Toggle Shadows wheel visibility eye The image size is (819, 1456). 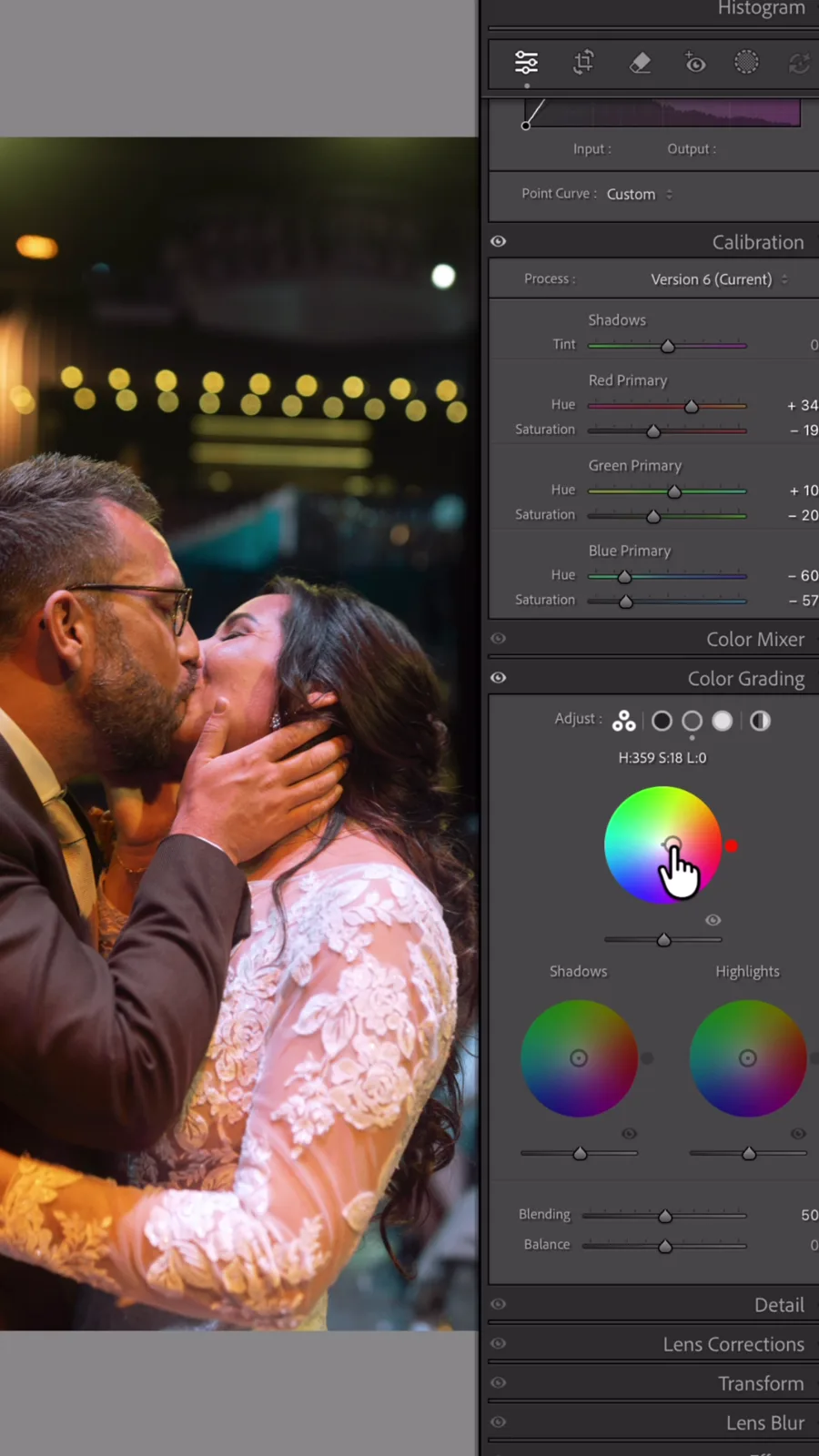[x=629, y=1134]
